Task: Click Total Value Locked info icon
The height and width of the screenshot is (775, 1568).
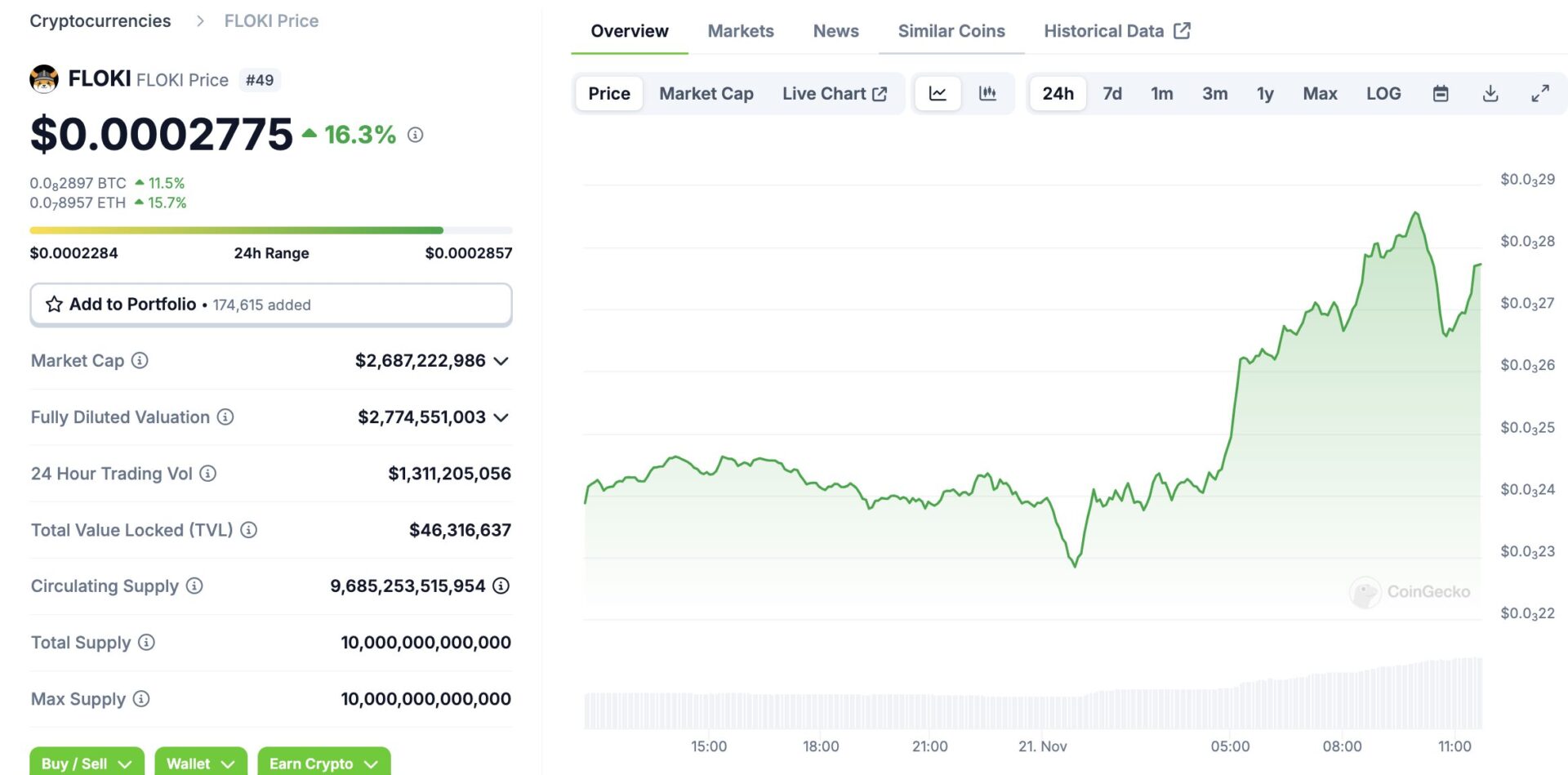Action: (x=249, y=530)
